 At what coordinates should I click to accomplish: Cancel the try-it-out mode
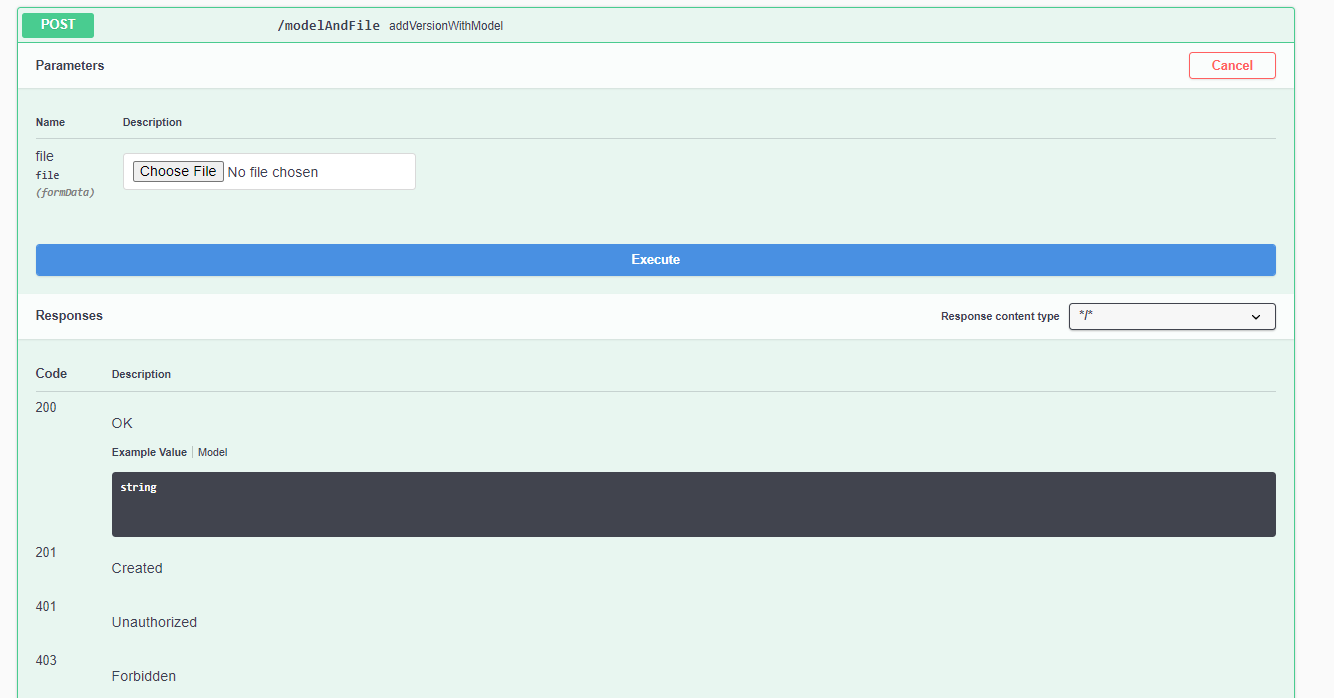(x=1232, y=65)
